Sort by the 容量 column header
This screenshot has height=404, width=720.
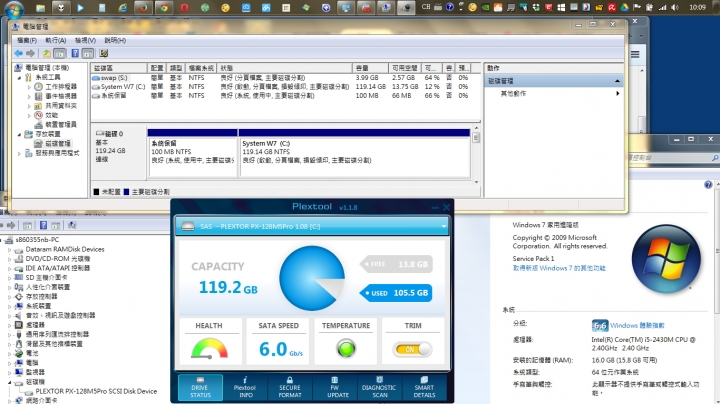[x=371, y=68]
